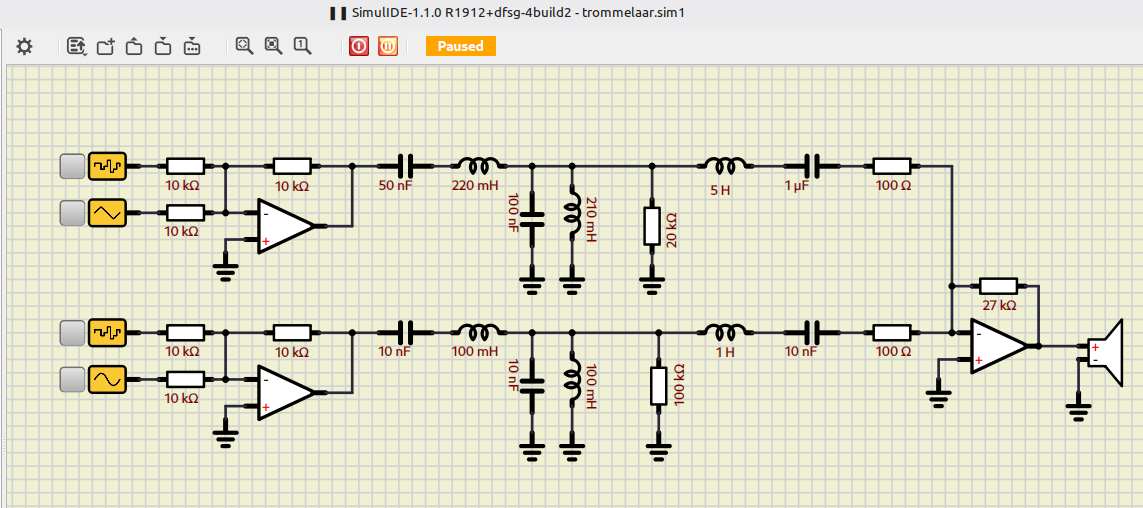Toggle the bottom sine source's gray button

pyautogui.click(x=72, y=380)
